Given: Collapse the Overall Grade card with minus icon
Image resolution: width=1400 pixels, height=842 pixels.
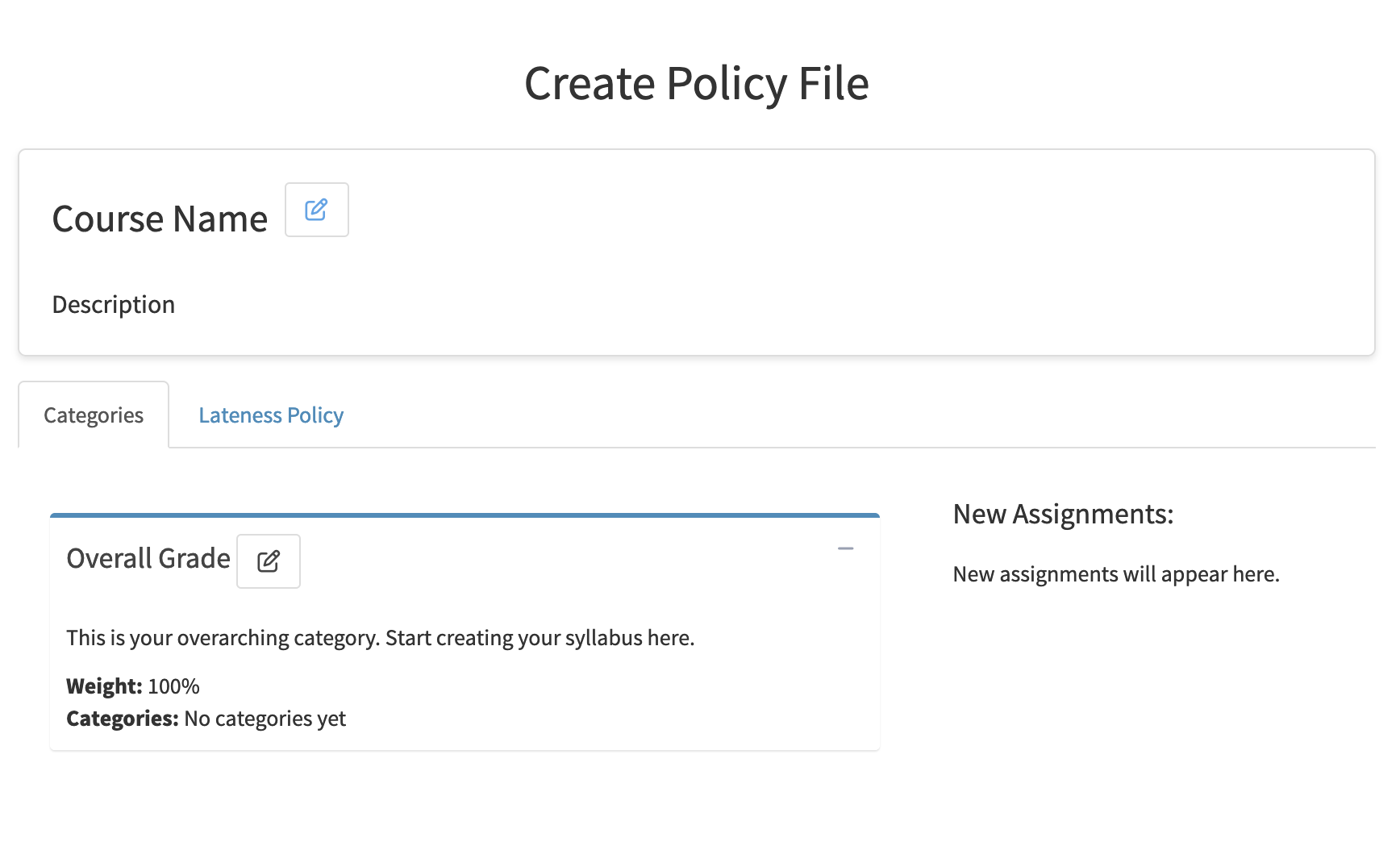Looking at the screenshot, I should pos(845,548).
